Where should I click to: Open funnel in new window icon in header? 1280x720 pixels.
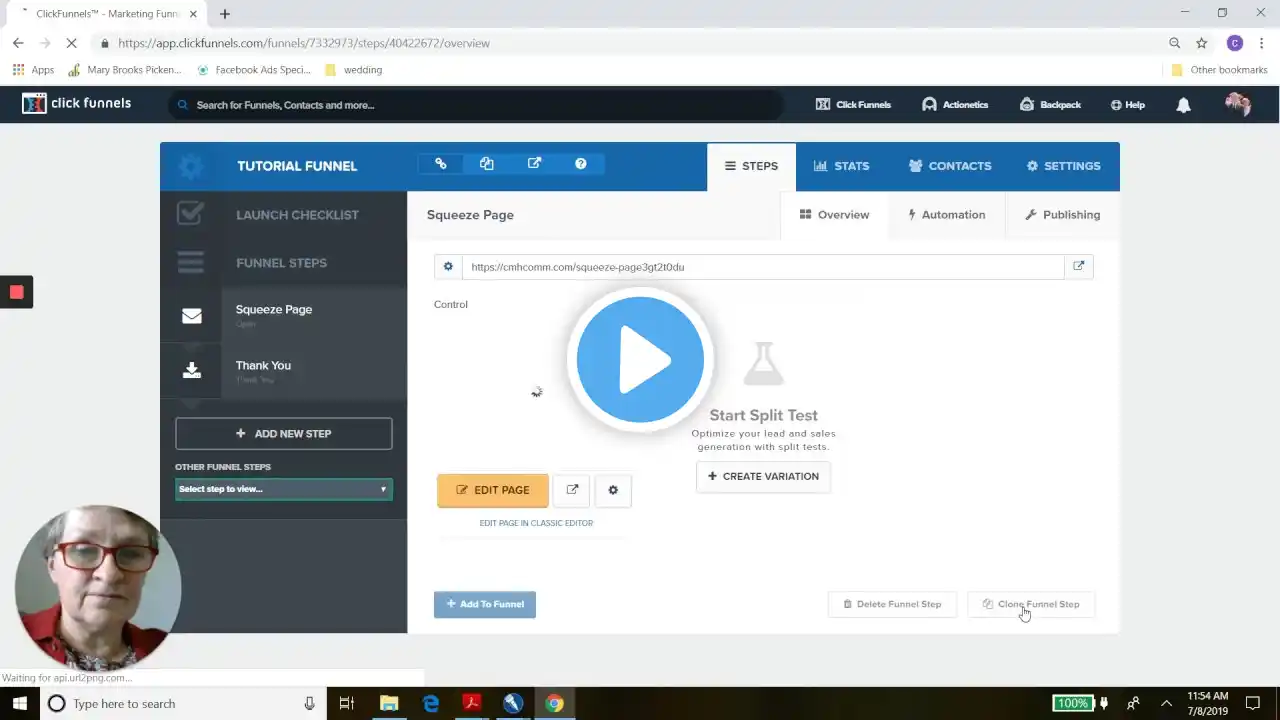click(x=534, y=164)
